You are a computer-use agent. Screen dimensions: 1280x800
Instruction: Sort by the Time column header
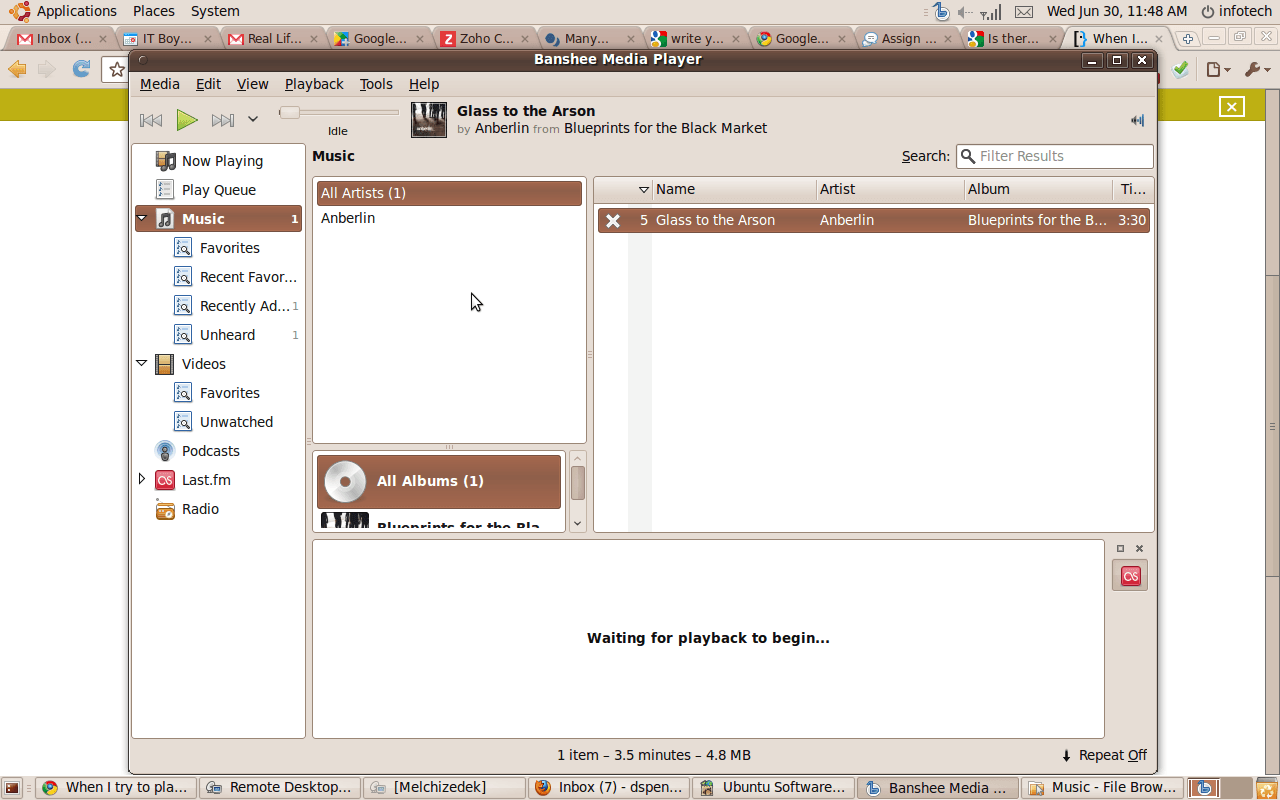(1132, 189)
